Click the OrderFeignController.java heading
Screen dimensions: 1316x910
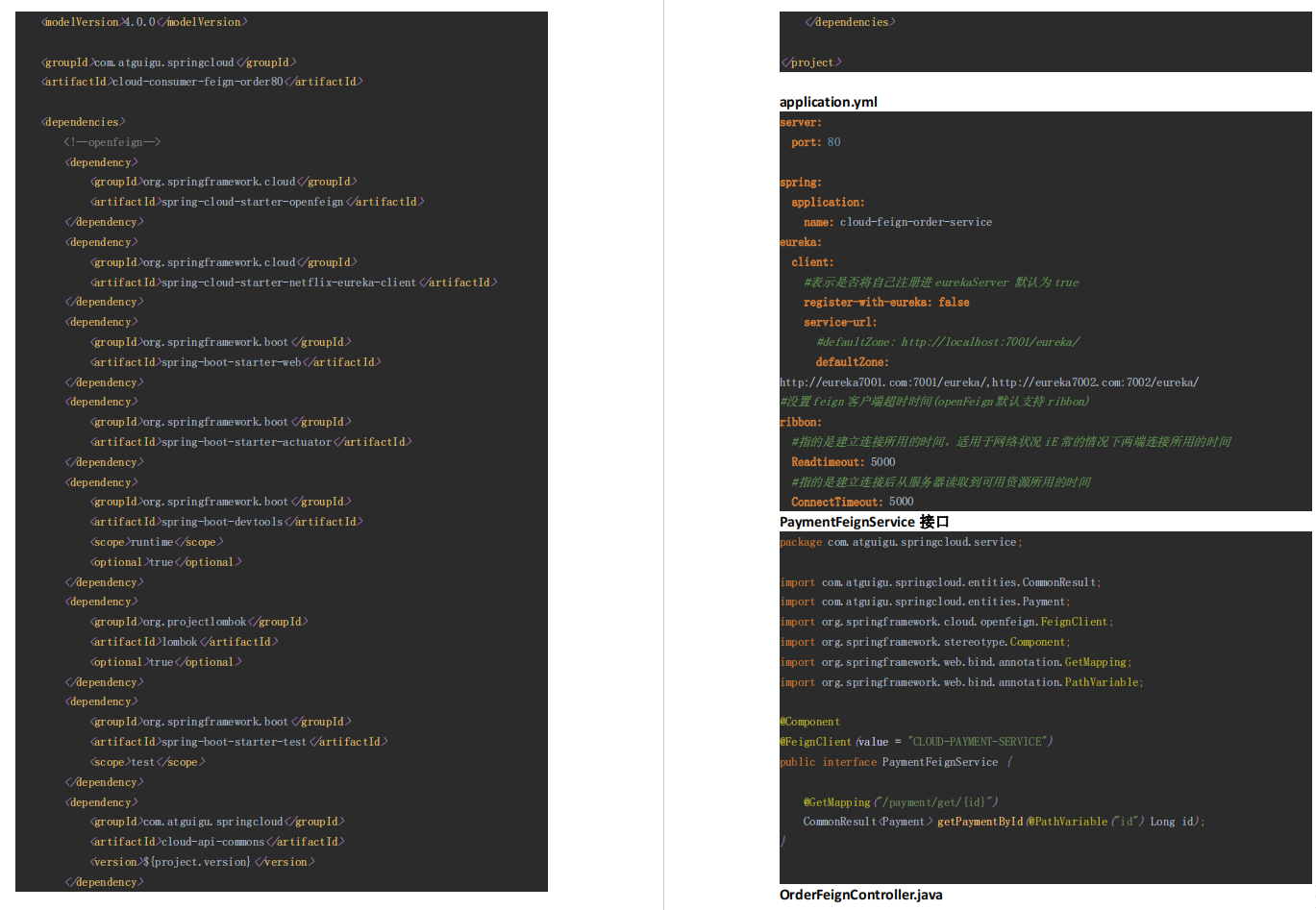coord(861,895)
